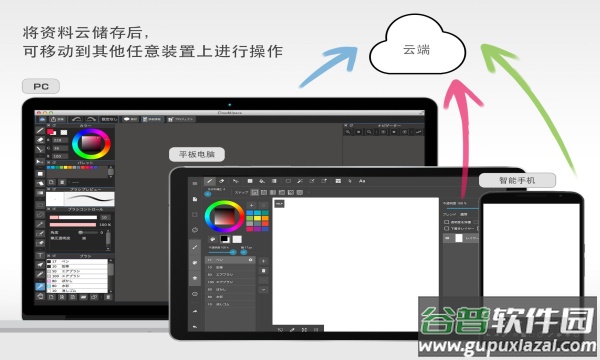This screenshot has height=360, width=600.
Task: Click the R value field in PC color panel
Action: [x=60, y=140]
